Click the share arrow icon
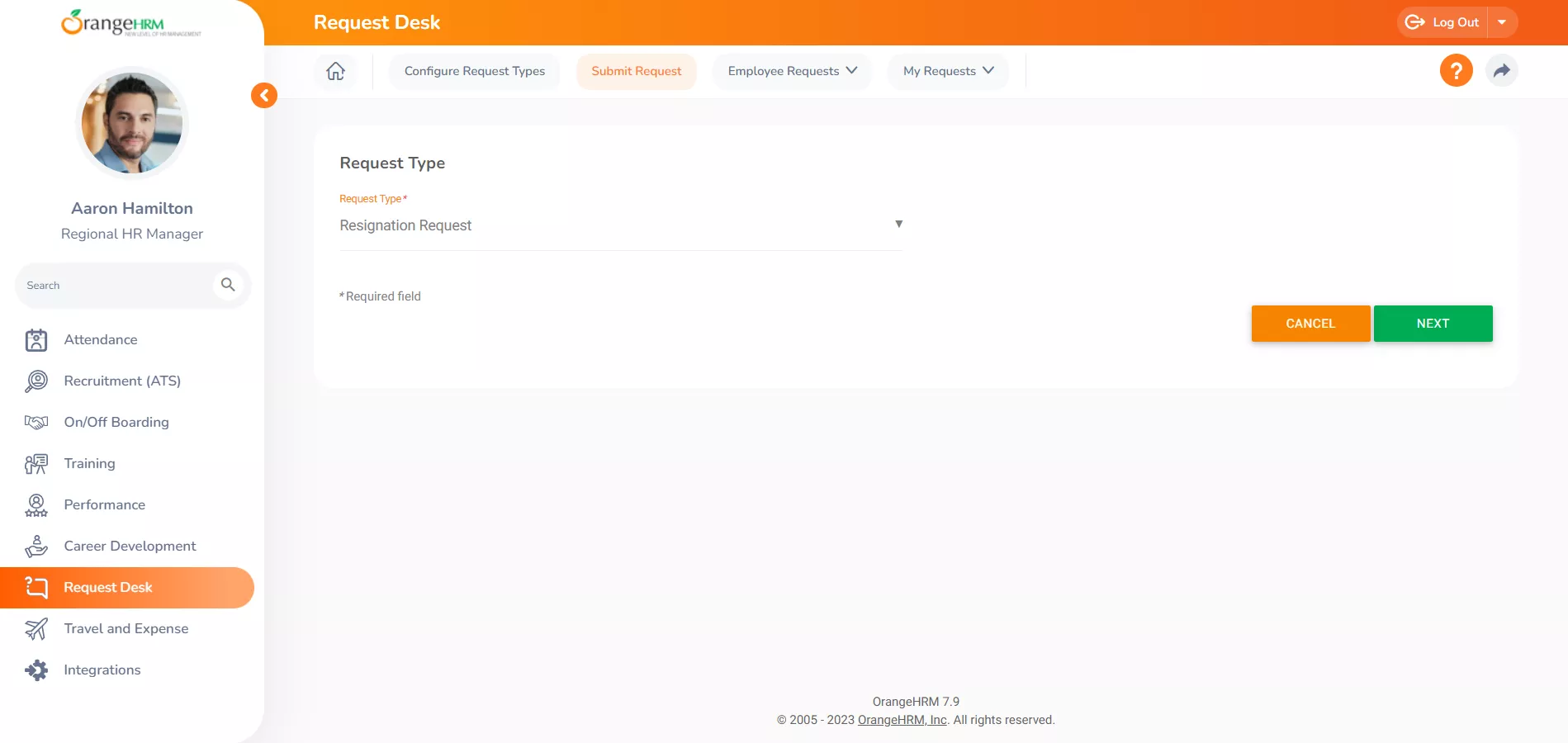The height and width of the screenshot is (743, 1568). click(x=1501, y=71)
